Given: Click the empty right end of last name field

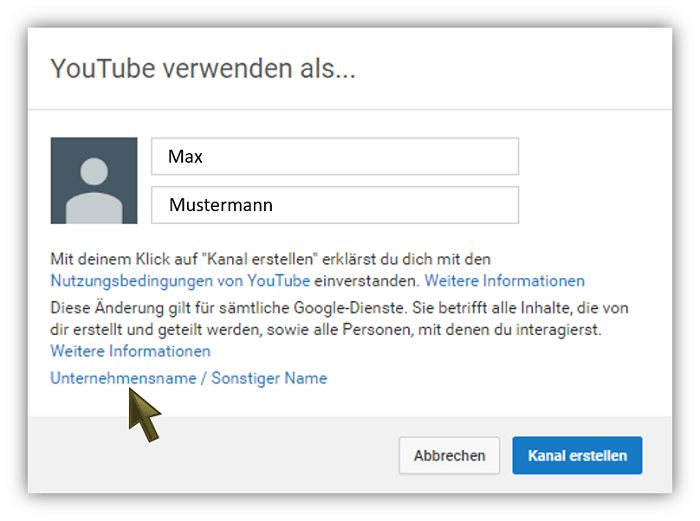Looking at the screenshot, I should click(x=480, y=205).
